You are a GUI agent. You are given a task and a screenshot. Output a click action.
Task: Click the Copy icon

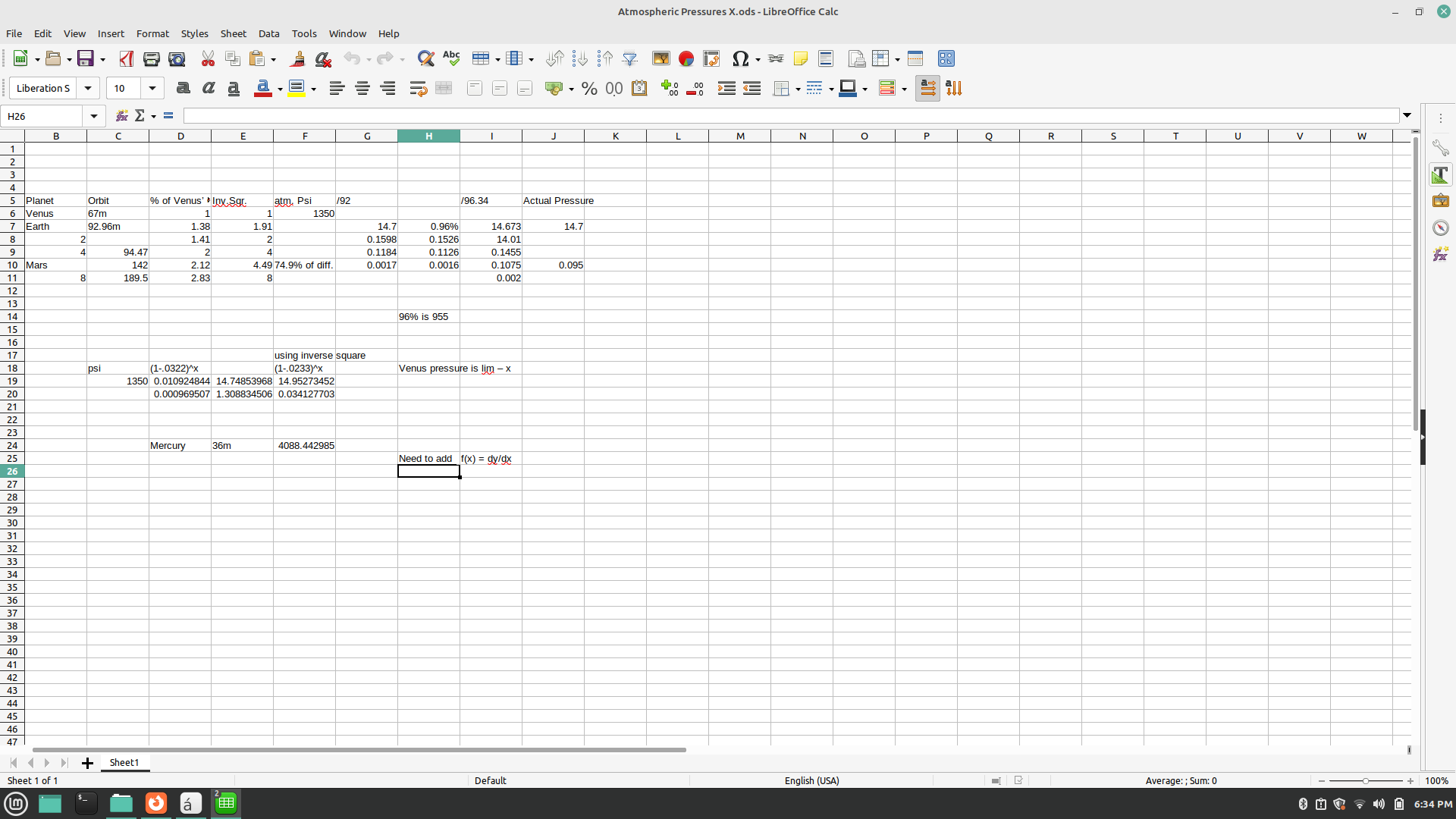(233, 58)
